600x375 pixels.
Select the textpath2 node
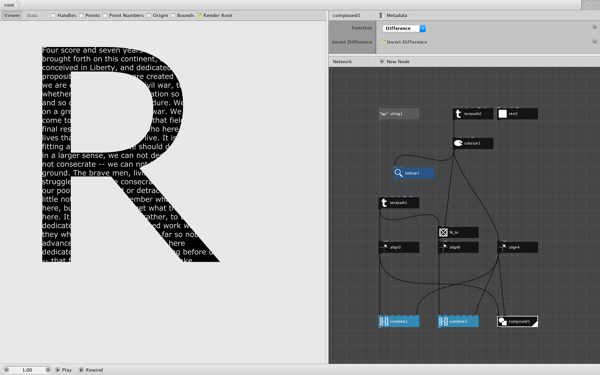coord(473,114)
